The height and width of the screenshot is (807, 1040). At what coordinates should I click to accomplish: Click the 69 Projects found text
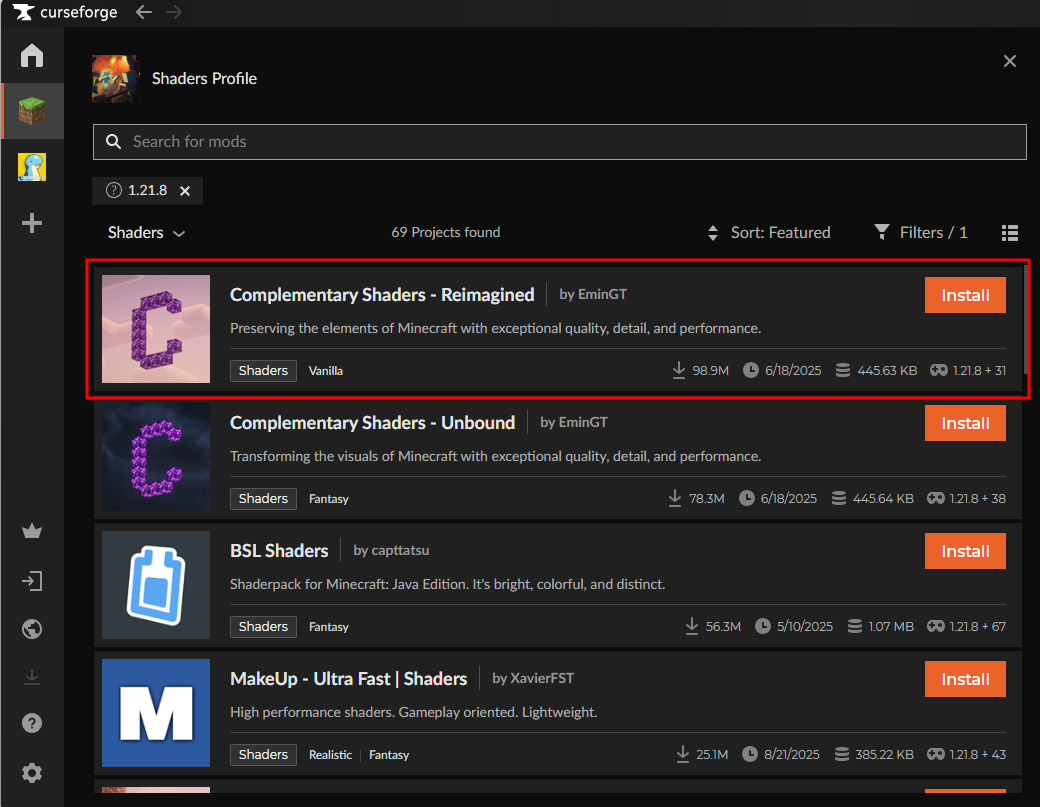point(446,232)
